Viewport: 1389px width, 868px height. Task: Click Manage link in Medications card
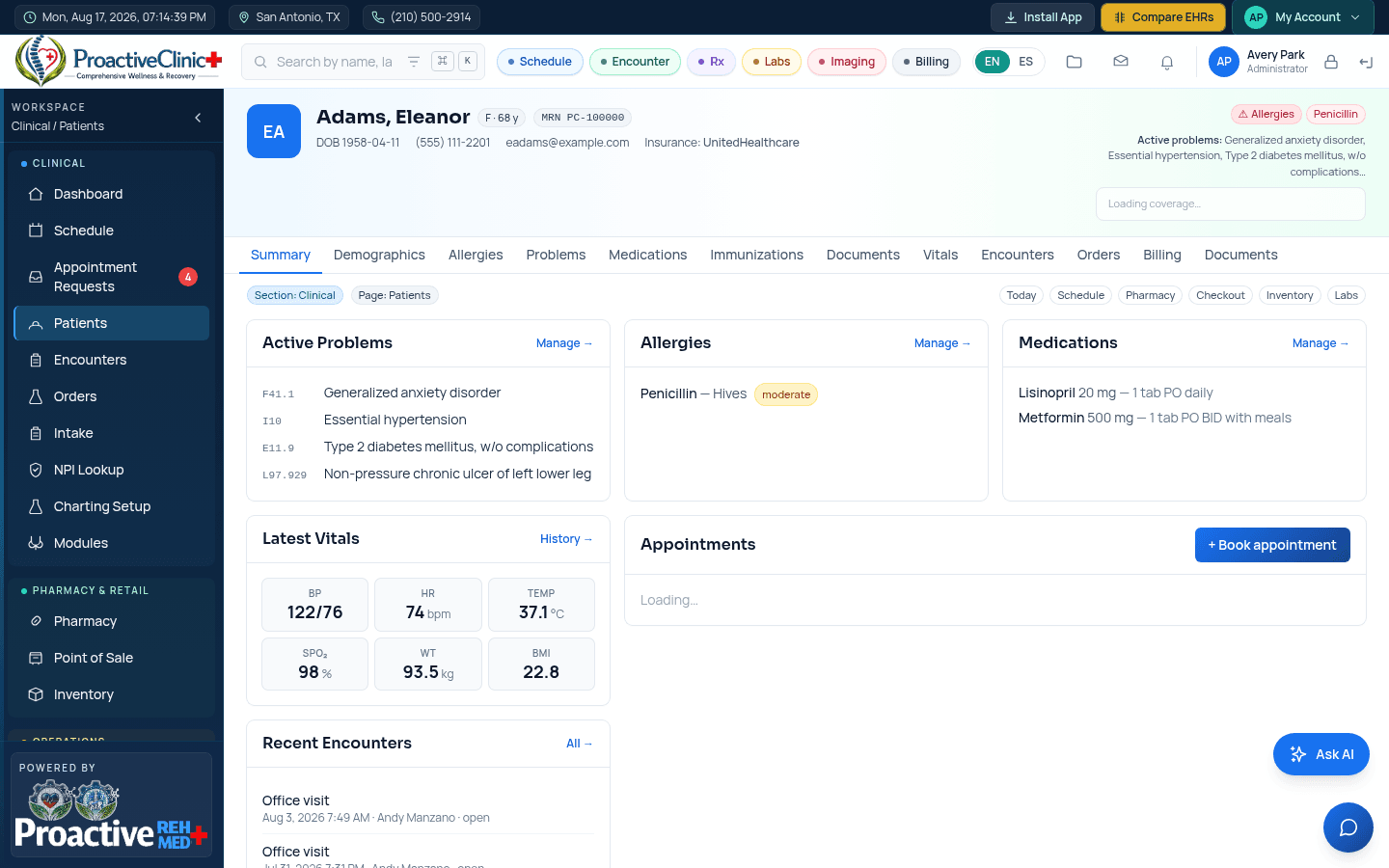(x=1321, y=343)
